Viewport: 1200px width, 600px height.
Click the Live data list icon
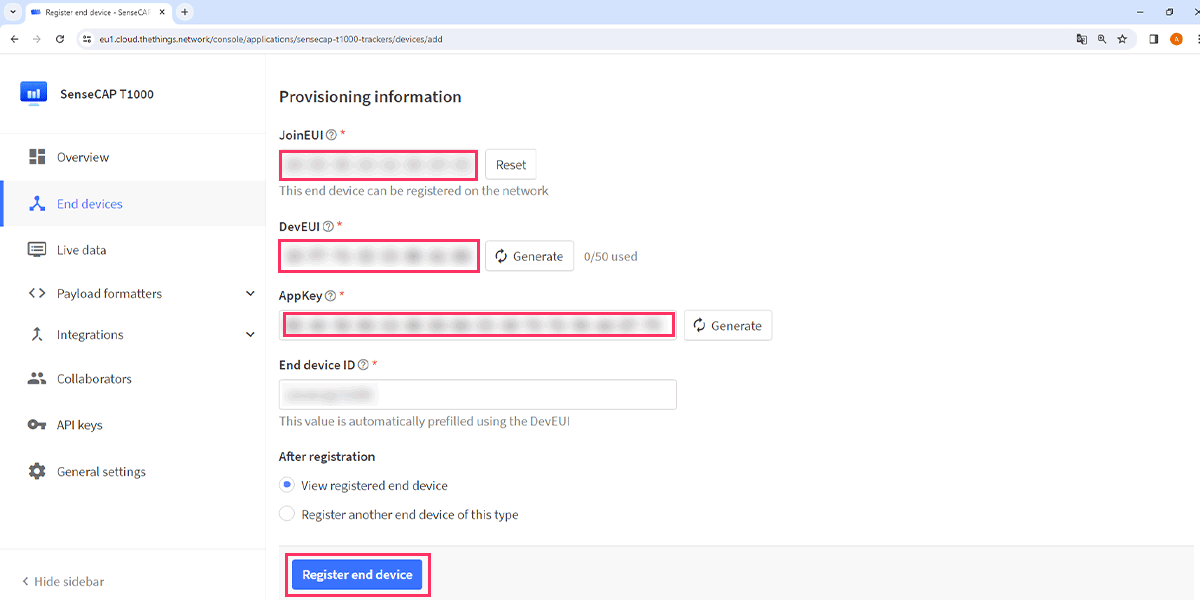tap(37, 250)
